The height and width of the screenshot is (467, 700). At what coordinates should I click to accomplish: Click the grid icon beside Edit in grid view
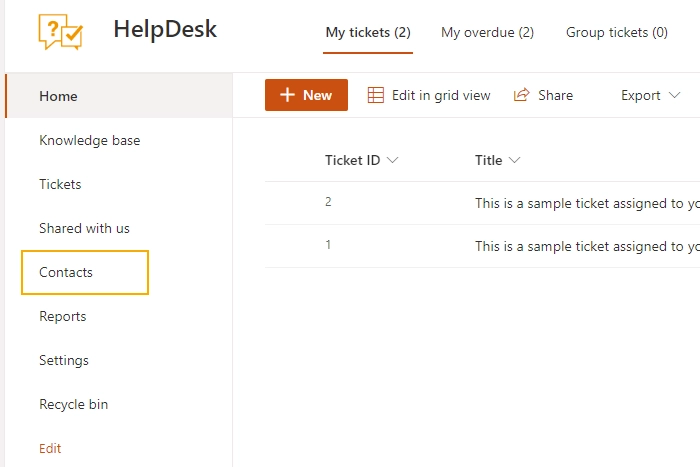point(375,95)
